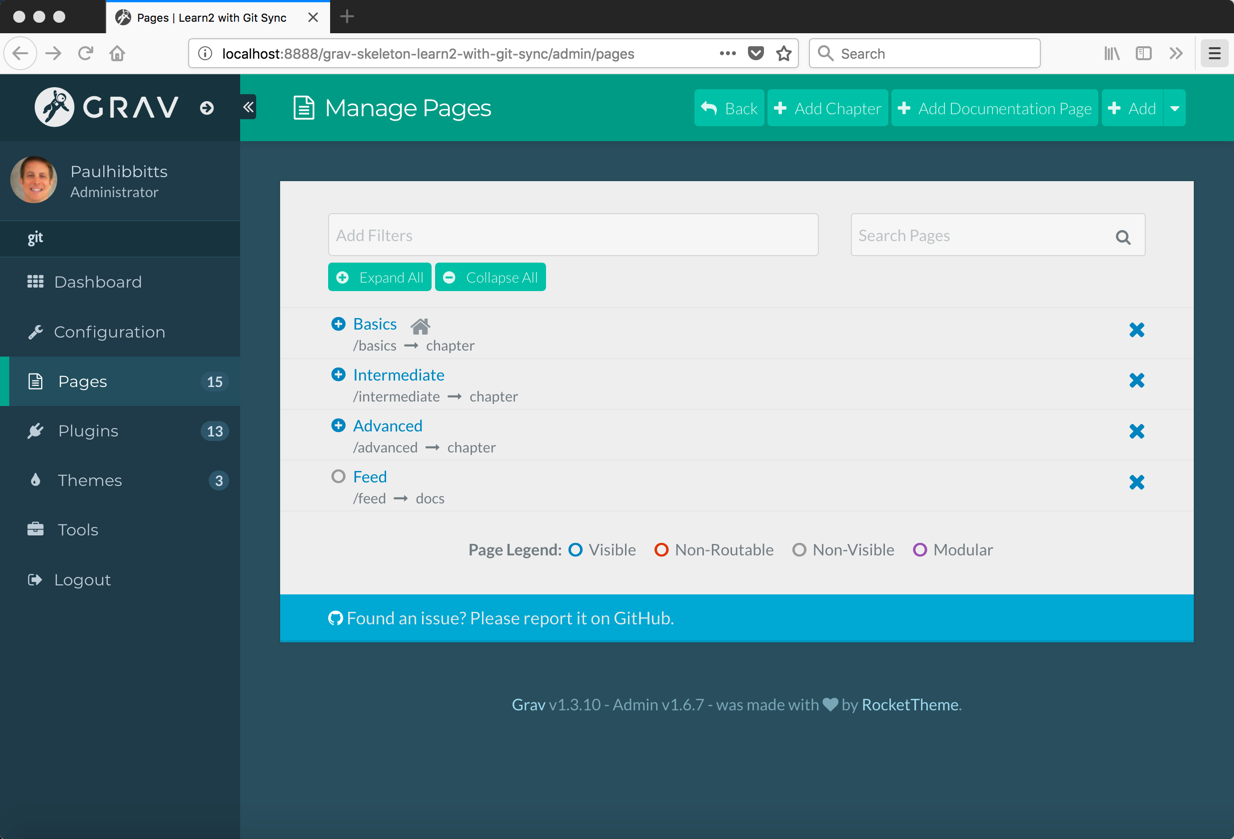Click the Feed page status circle
This screenshot has width=1234, height=839.
point(338,477)
